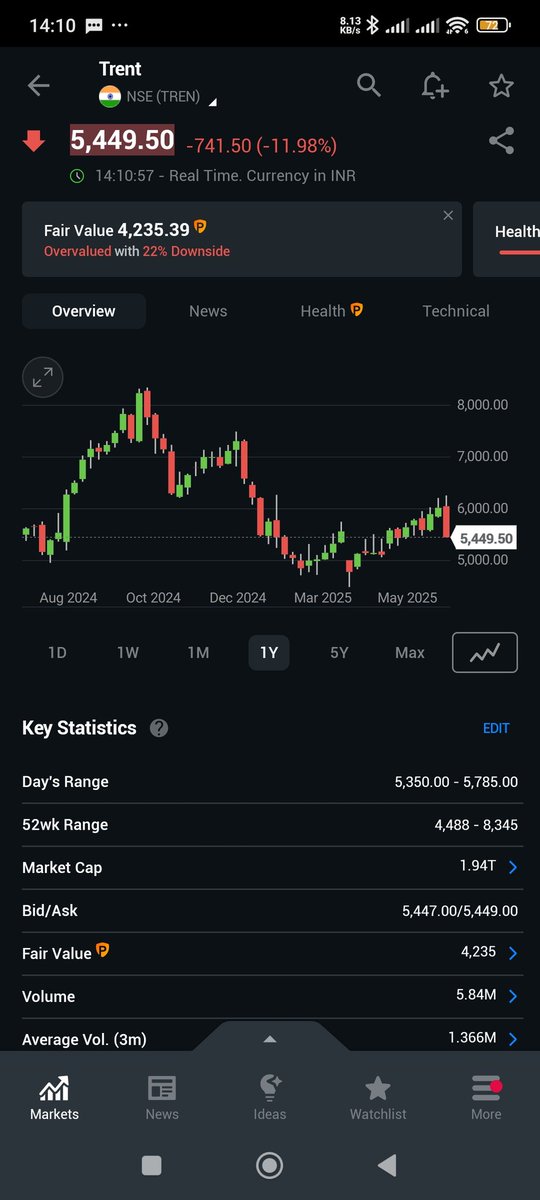
Task: Tap the battery indicator in status bar
Action: click(493, 25)
